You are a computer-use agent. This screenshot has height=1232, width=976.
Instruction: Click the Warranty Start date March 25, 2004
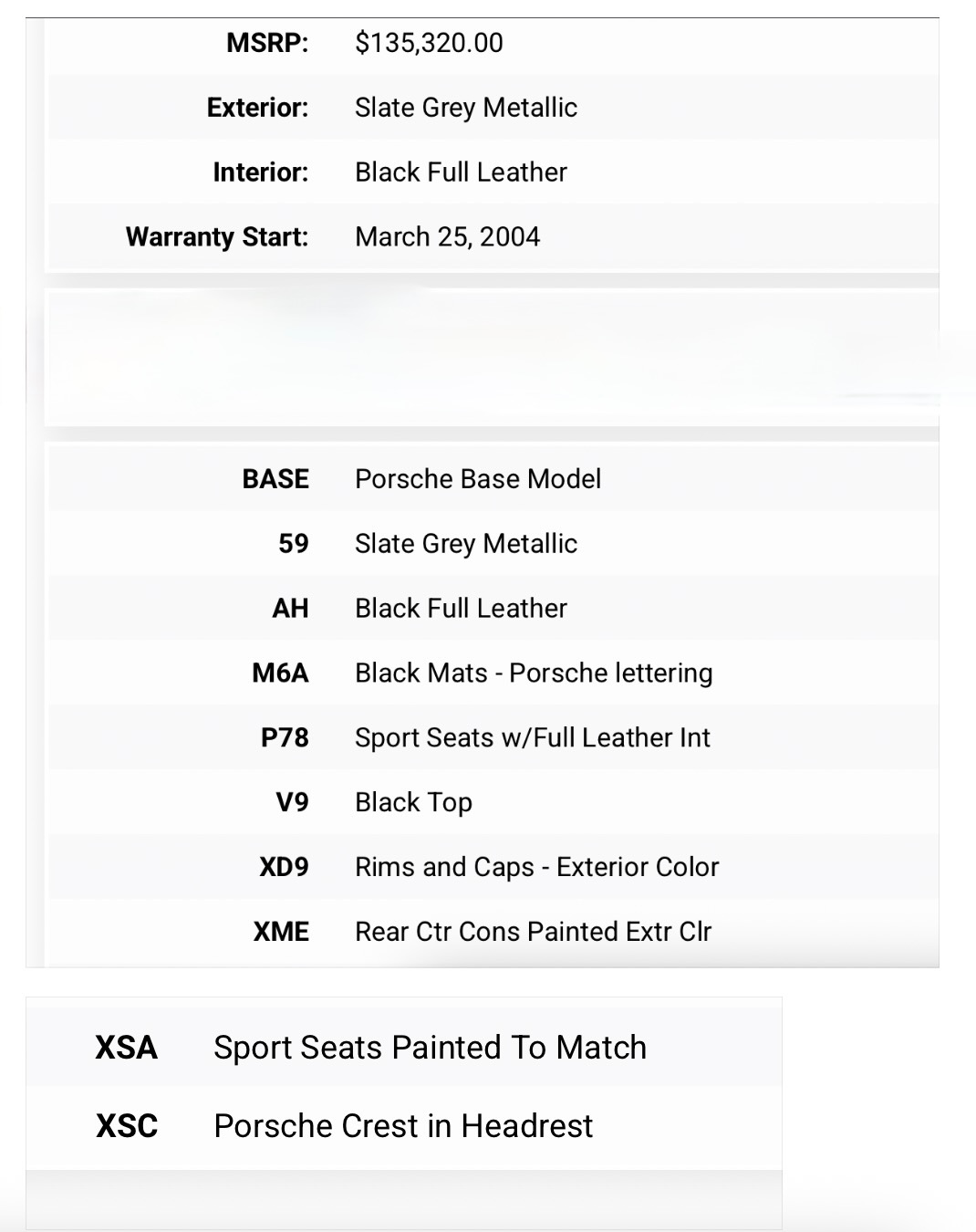click(447, 237)
